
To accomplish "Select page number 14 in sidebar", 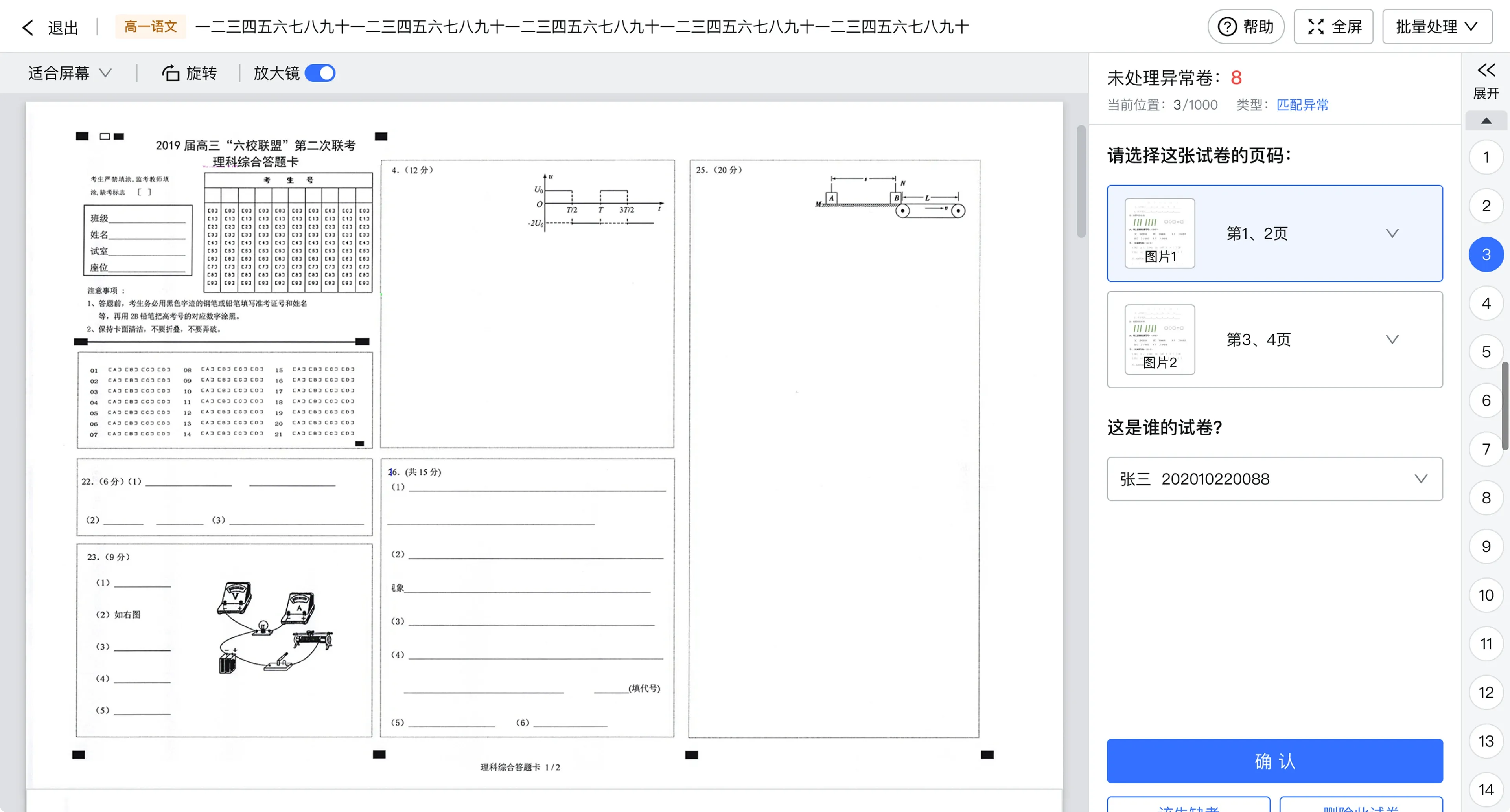I will [1486, 789].
